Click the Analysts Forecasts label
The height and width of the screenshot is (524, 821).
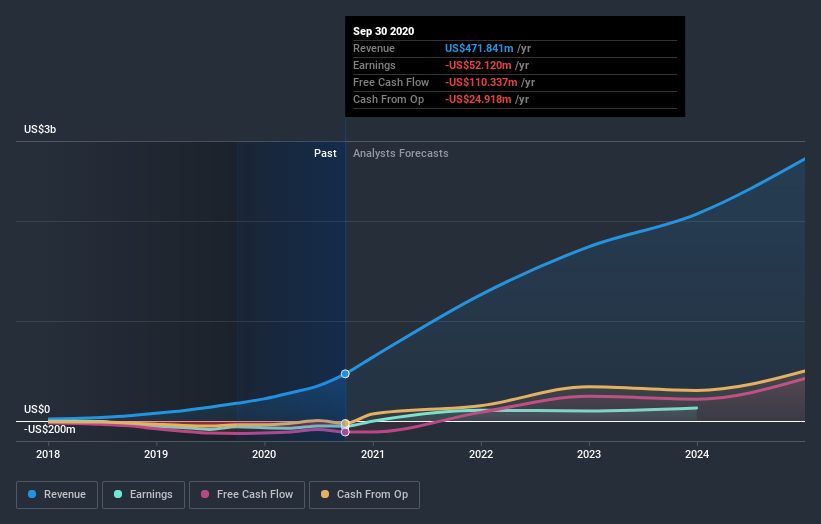(x=401, y=153)
